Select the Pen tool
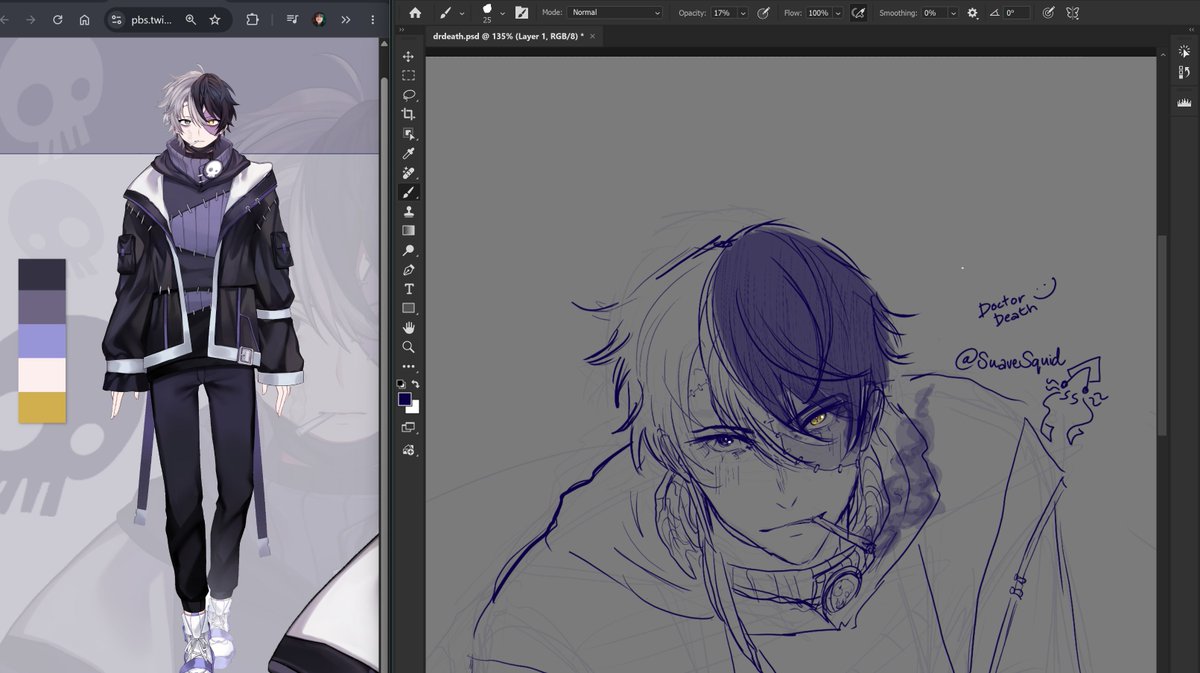Image resolution: width=1200 pixels, height=673 pixels. point(408,270)
